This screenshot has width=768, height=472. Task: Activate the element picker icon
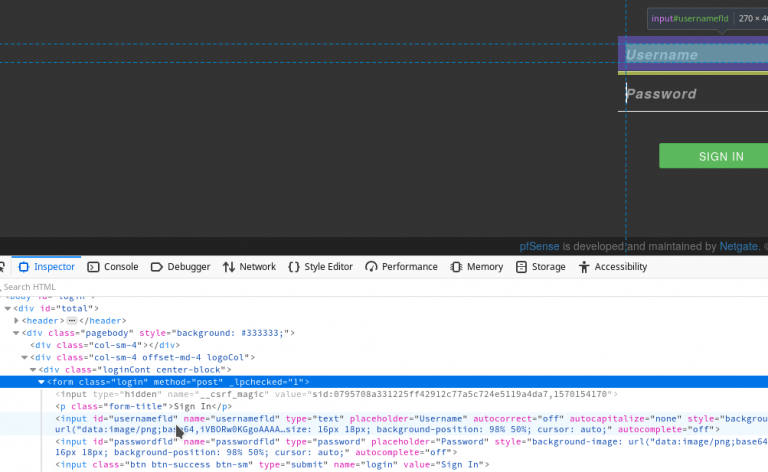point(2,267)
